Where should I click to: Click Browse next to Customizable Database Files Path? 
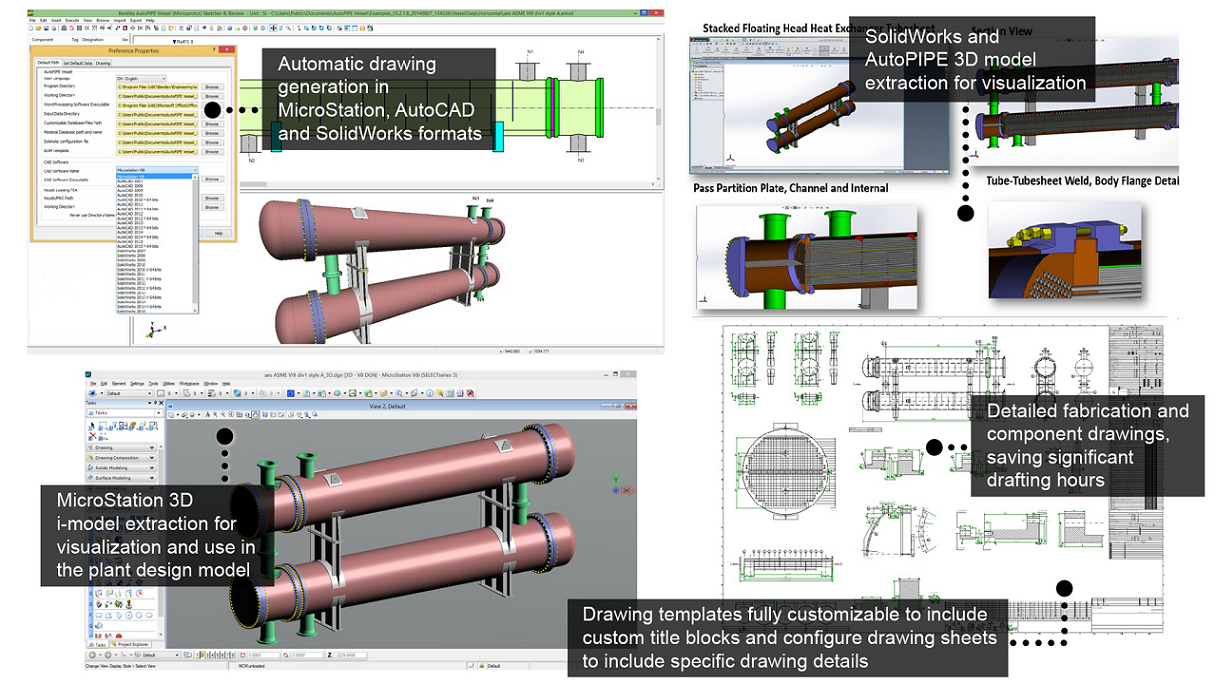tap(212, 124)
